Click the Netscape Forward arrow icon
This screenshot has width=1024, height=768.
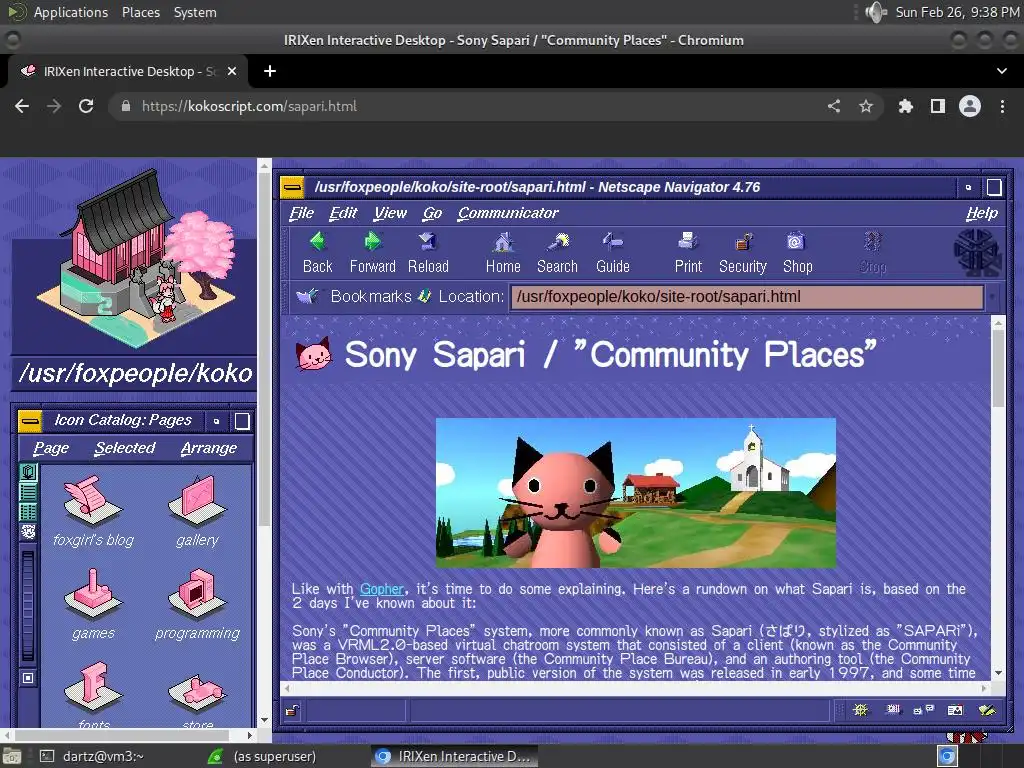tap(372, 242)
